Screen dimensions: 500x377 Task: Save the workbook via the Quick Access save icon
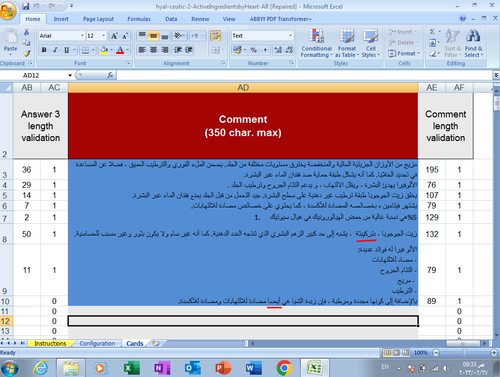[26, 6]
